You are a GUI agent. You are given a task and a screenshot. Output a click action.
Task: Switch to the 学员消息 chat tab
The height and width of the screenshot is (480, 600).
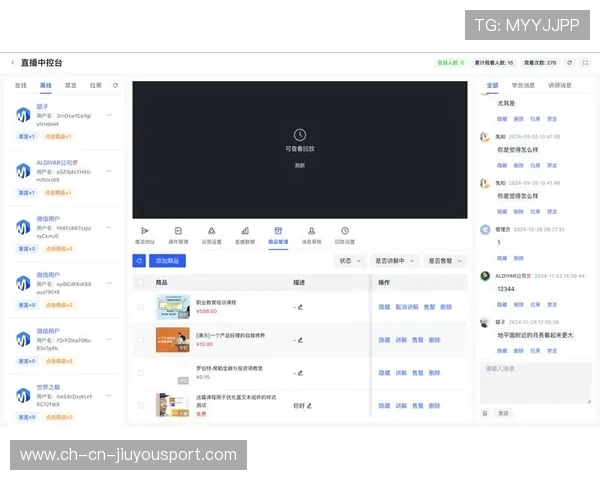pos(523,86)
